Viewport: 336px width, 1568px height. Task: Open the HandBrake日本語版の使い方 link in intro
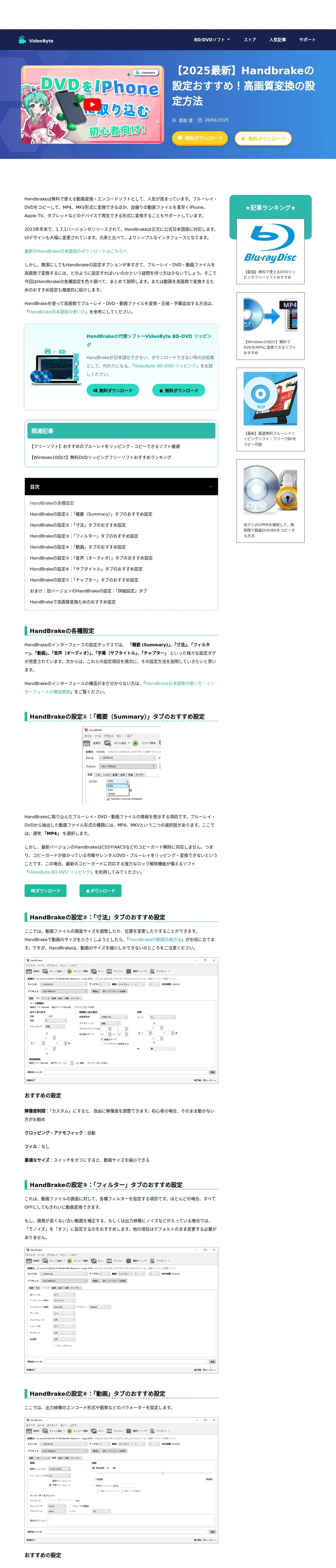(57, 312)
